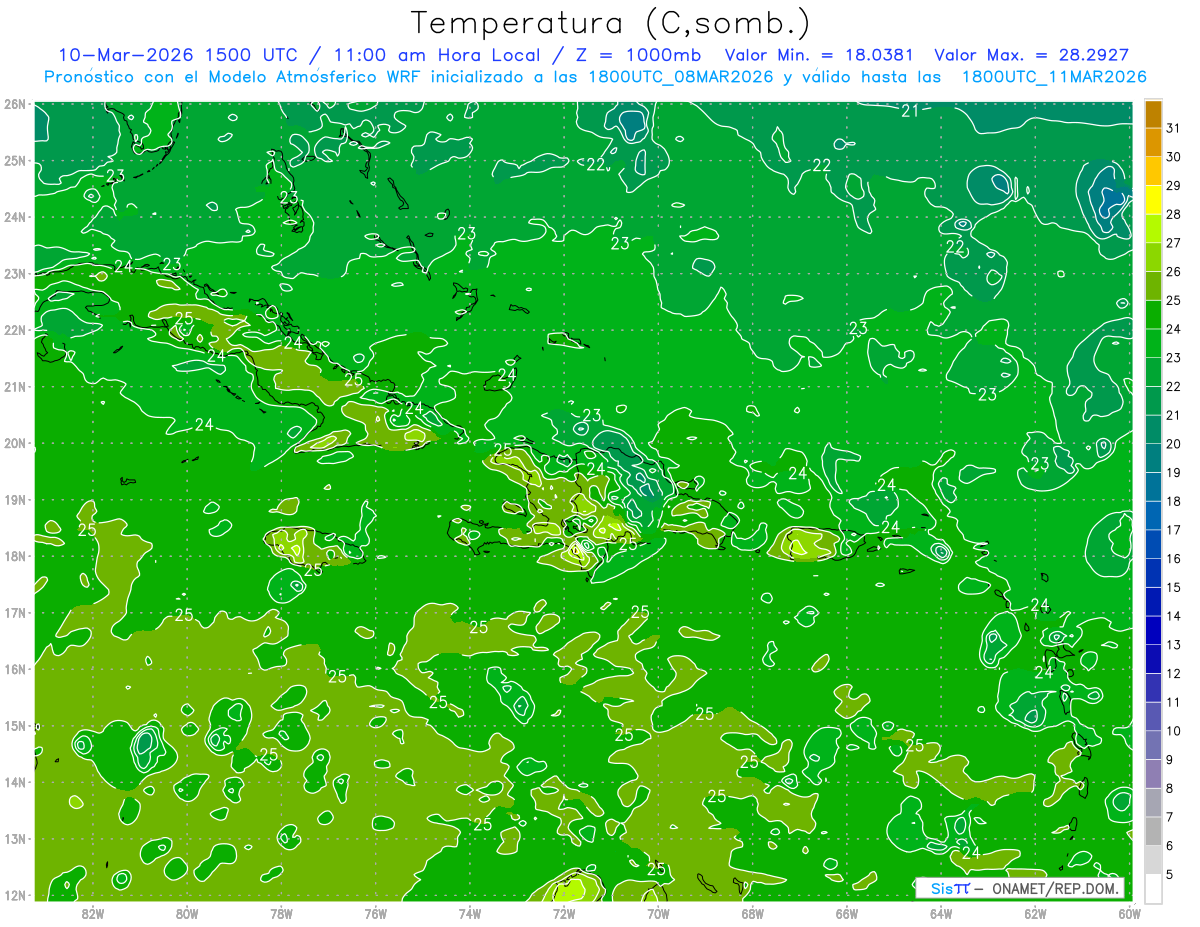Click the 16N latitude label
Screen dimensions: 1200x927
[x=15, y=669]
